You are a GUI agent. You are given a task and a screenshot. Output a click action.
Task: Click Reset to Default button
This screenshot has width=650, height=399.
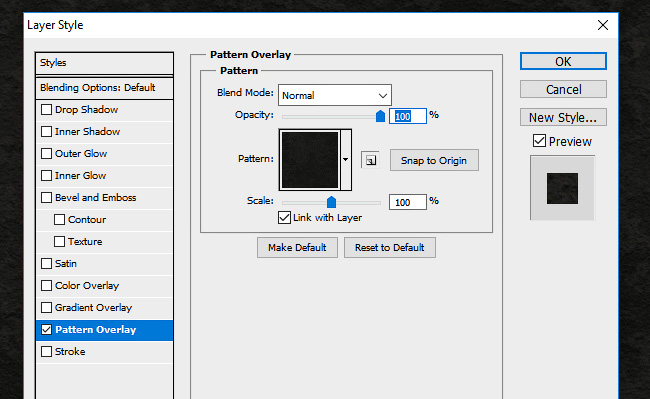(x=390, y=247)
